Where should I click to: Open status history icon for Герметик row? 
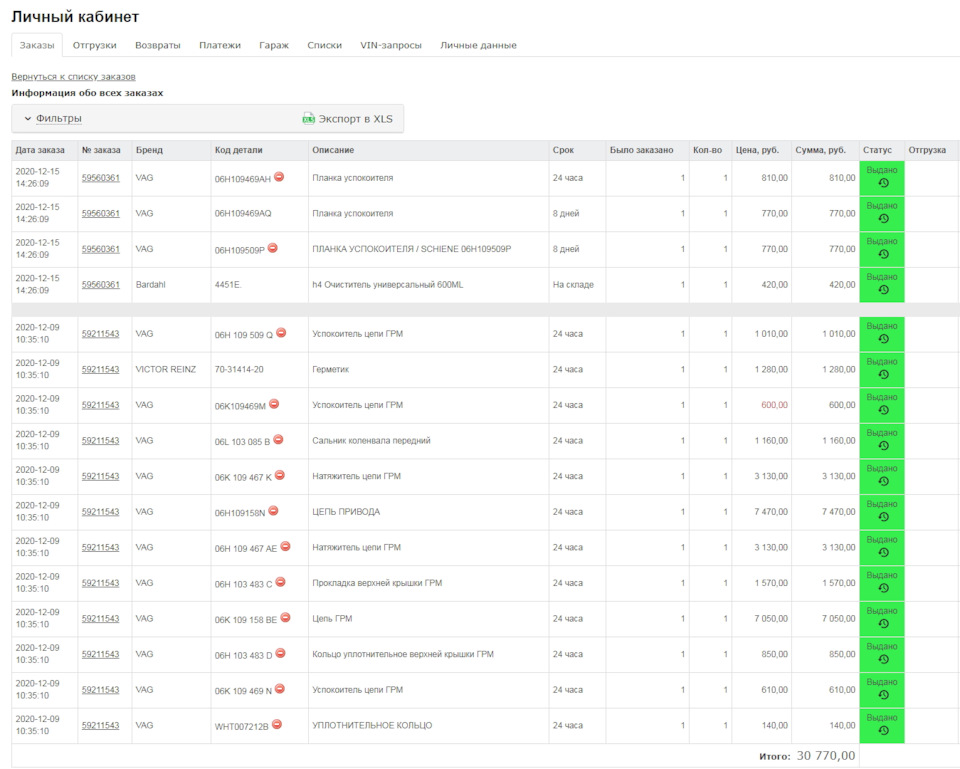click(x=883, y=375)
